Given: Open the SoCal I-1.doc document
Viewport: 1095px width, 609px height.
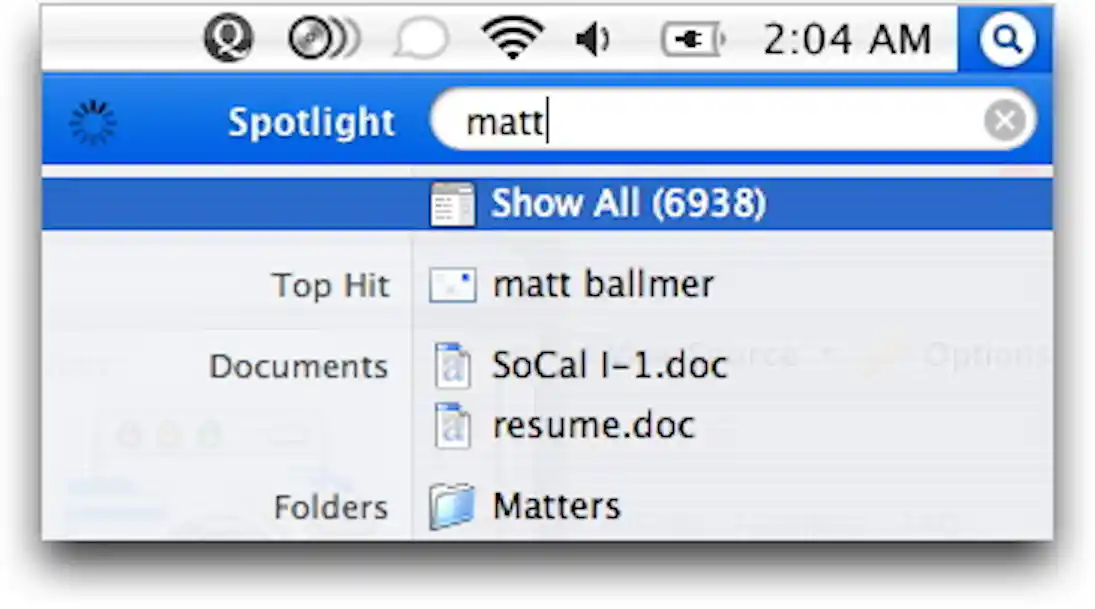Looking at the screenshot, I should 609,365.
